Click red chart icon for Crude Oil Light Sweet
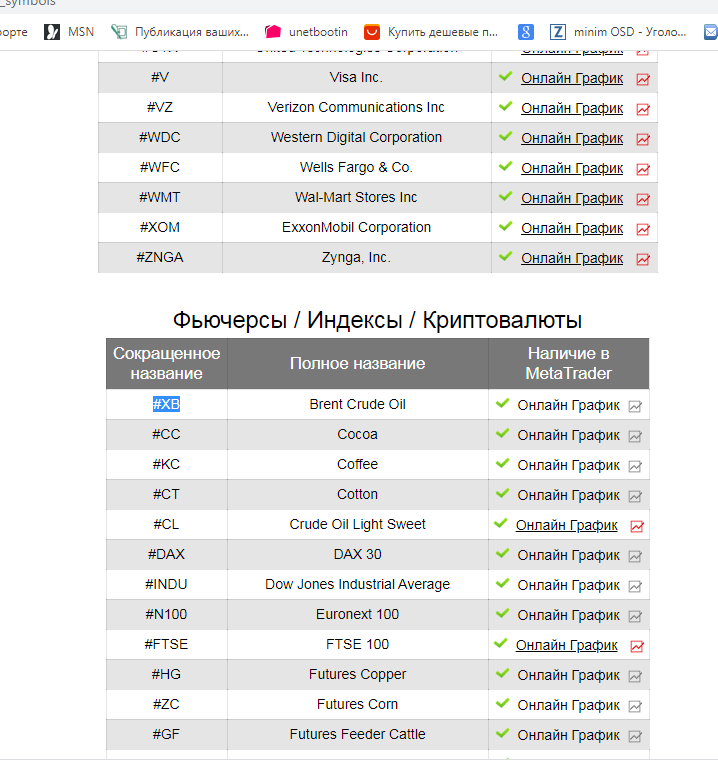This screenshot has width=718, height=779. (x=637, y=526)
